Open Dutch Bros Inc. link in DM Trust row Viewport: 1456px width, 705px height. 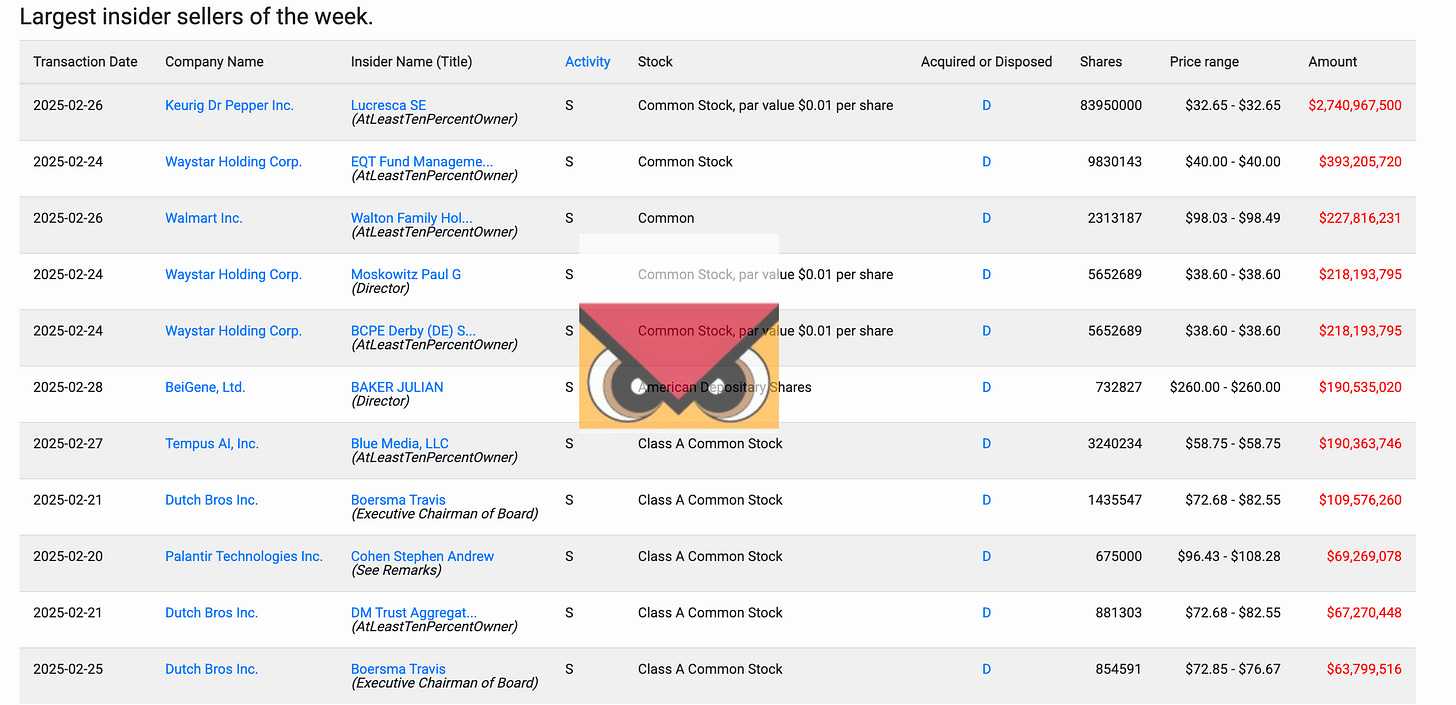click(212, 612)
